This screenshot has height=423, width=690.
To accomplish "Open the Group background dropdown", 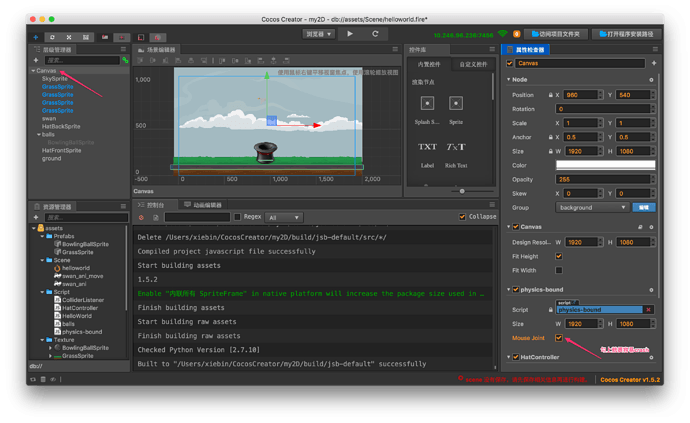I will click(x=592, y=207).
